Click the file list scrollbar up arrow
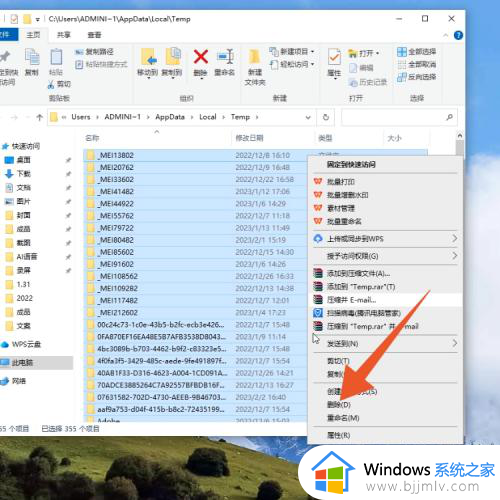500x500 pixels. (460, 136)
